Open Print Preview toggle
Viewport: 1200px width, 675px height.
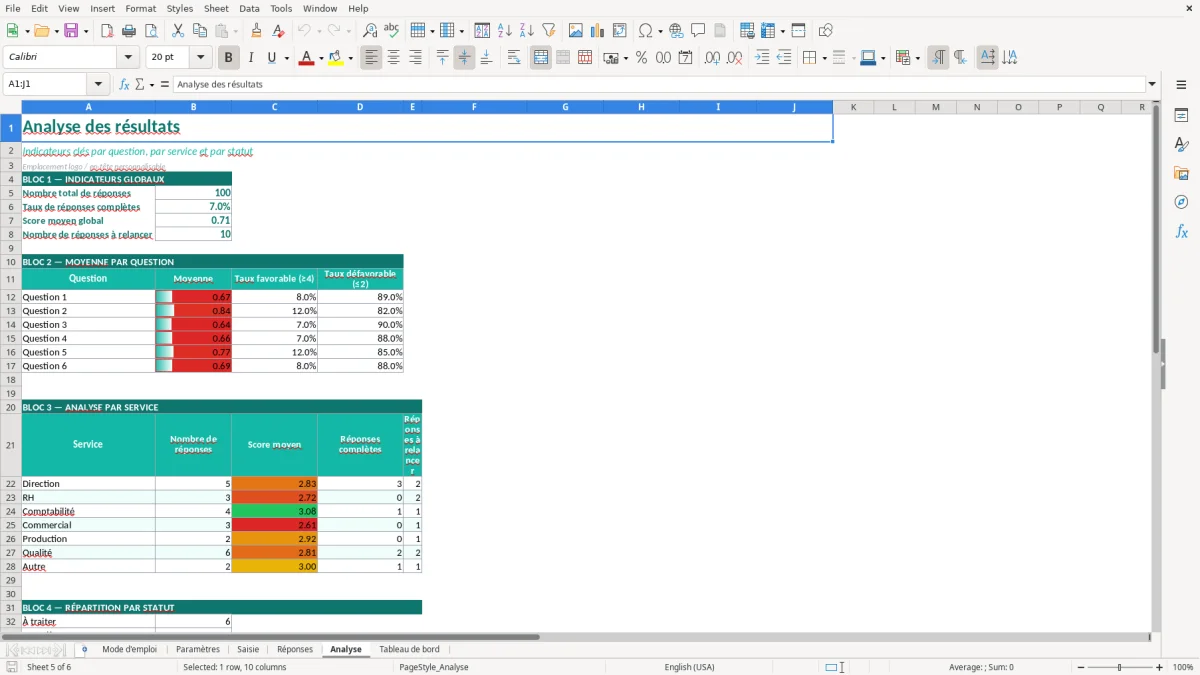(151, 31)
